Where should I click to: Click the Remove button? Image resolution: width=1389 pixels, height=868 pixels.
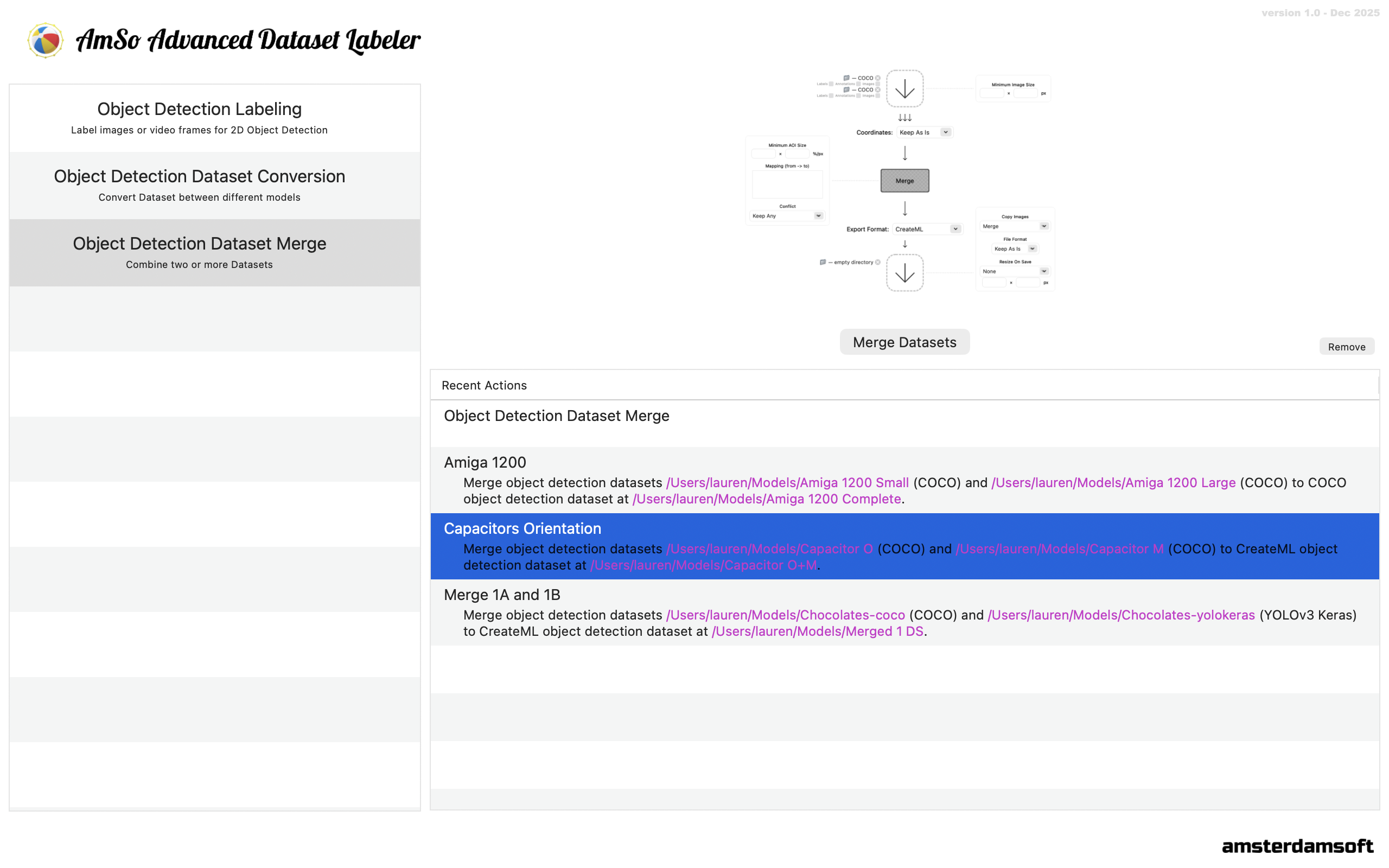(1346, 347)
